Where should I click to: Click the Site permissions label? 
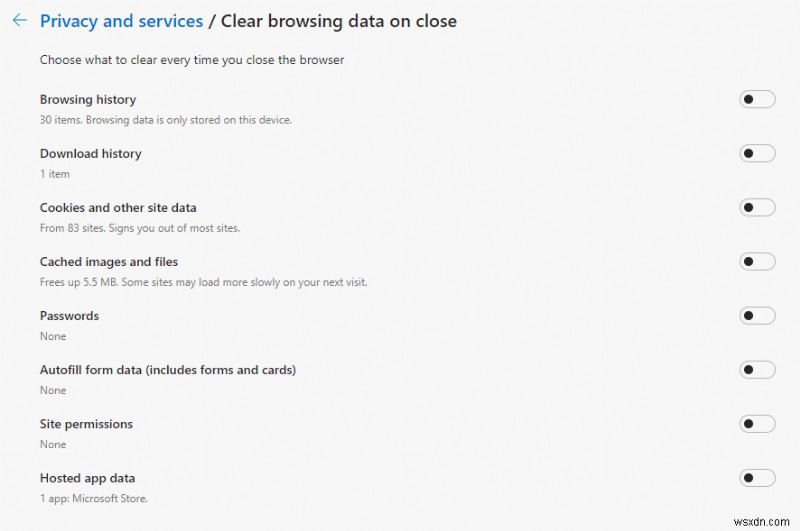click(x=86, y=424)
